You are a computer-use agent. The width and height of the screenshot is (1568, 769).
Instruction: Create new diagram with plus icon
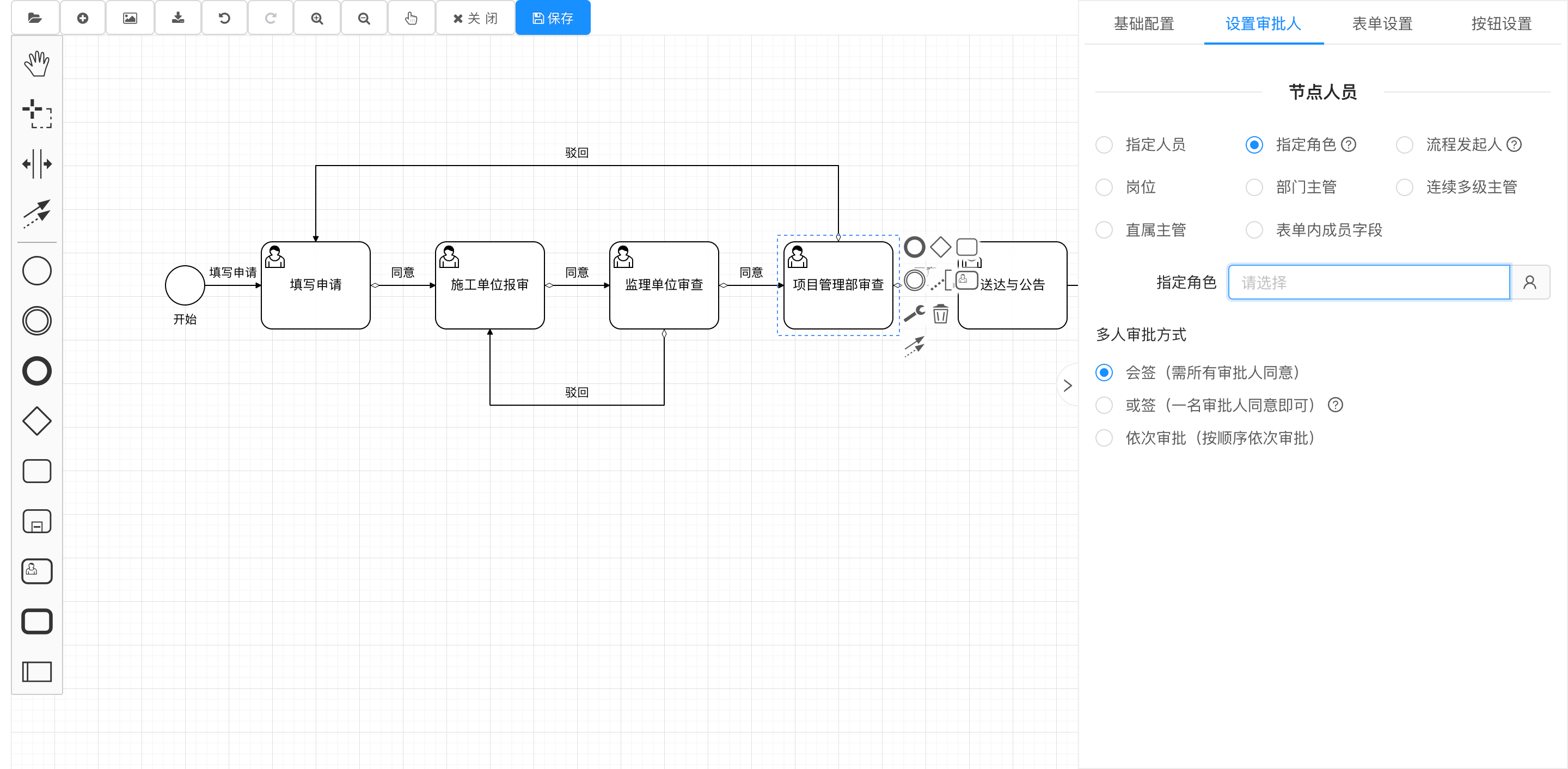[x=83, y=17]
